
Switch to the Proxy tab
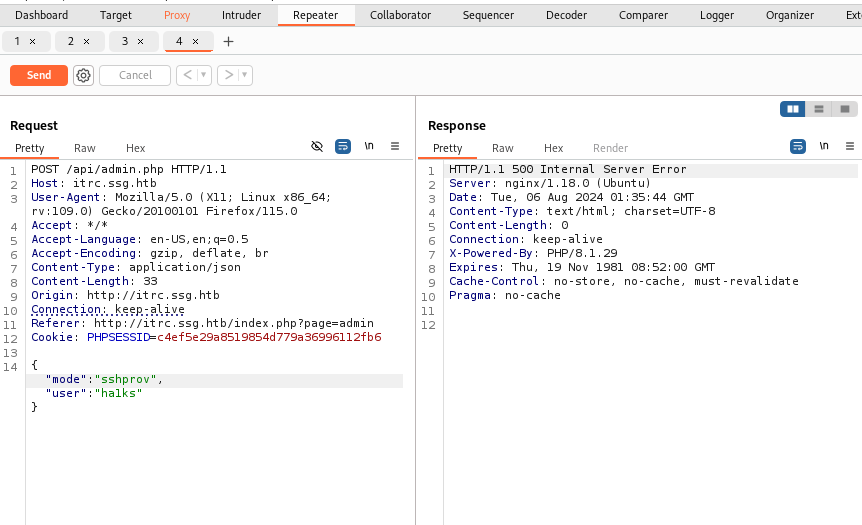point(177,15)
